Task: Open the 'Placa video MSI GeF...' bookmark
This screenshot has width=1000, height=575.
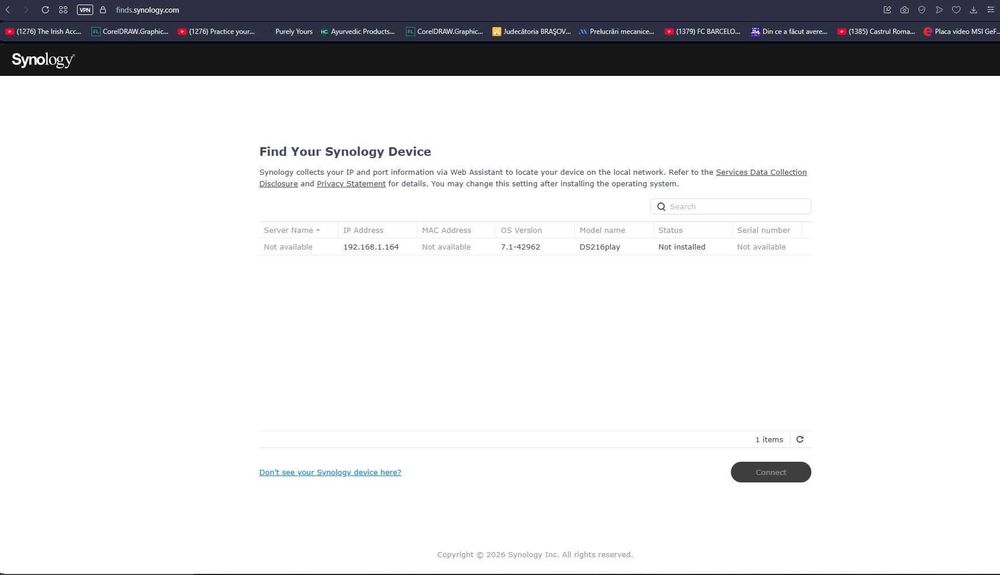Action: [961, 31]
